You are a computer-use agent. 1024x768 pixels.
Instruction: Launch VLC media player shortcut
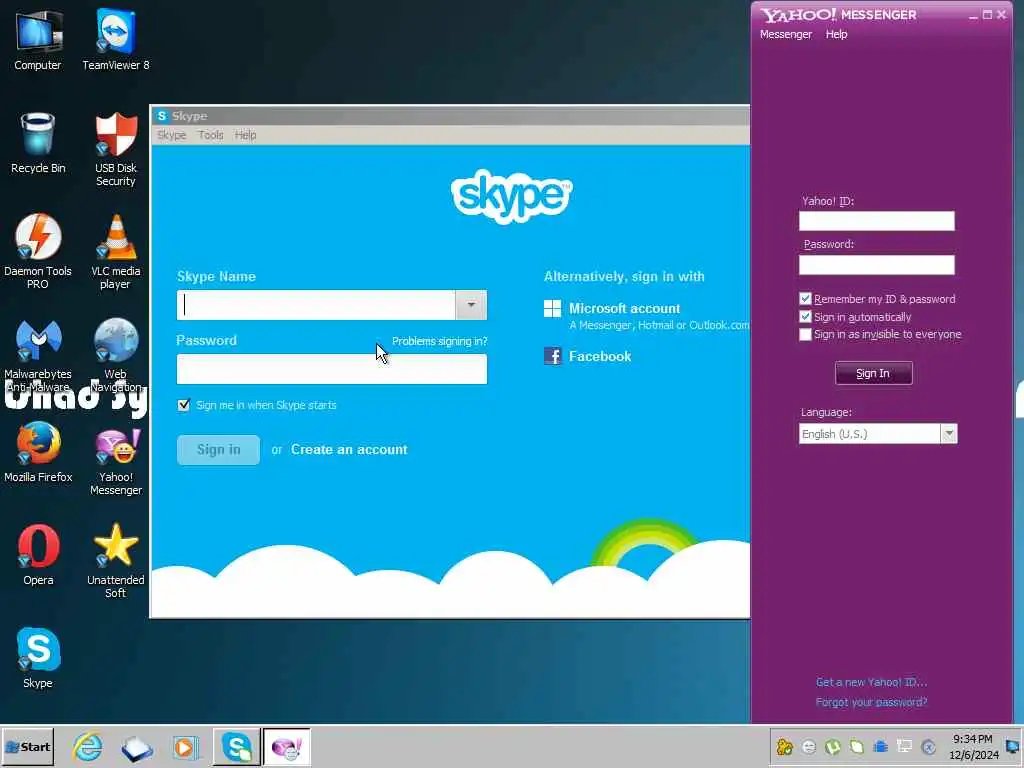(x=116, y=251)
